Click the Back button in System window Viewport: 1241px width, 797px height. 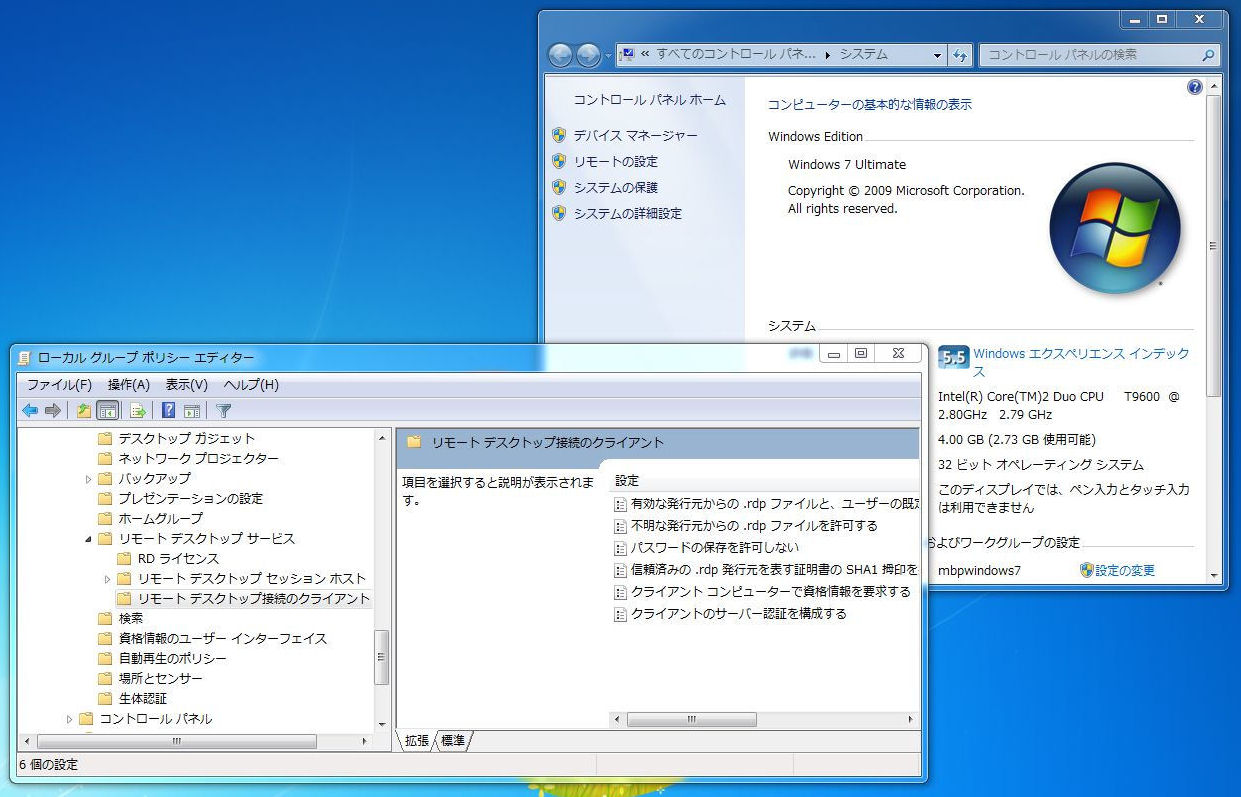coord(560,55)
